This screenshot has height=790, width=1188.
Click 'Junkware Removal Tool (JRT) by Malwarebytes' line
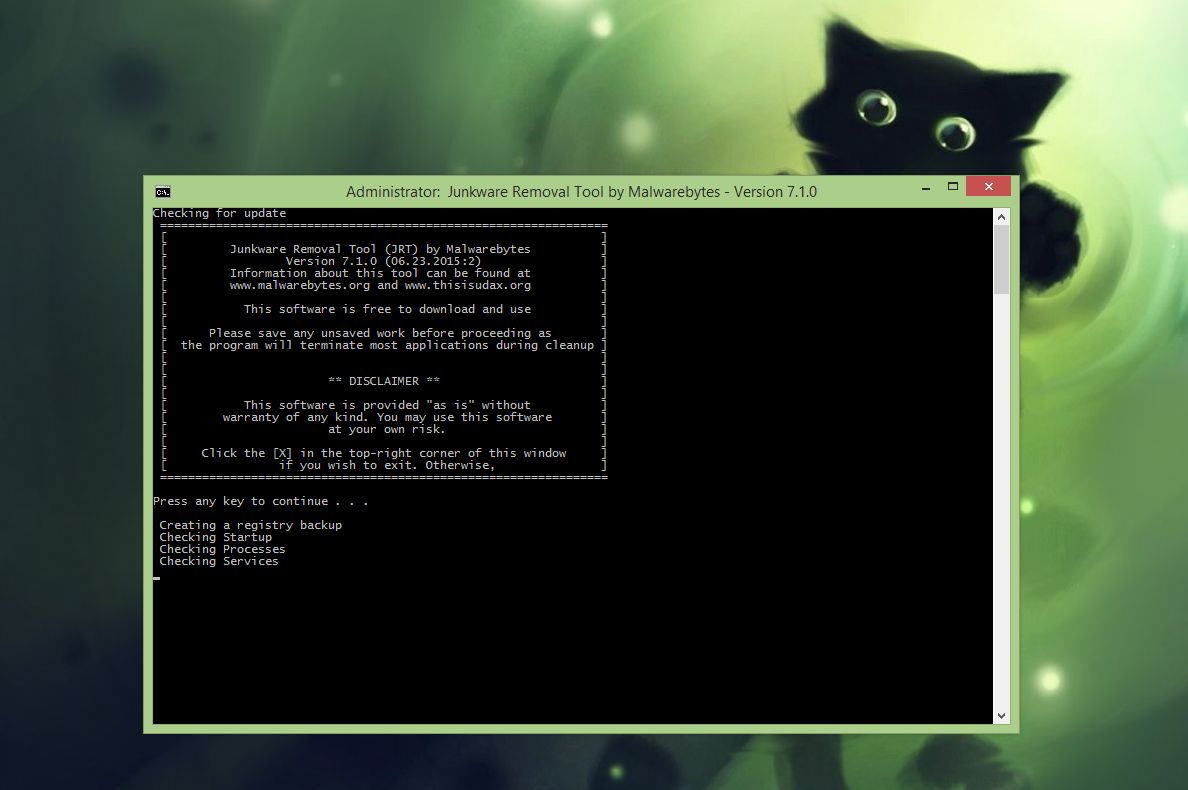click(x=380, y=249)
